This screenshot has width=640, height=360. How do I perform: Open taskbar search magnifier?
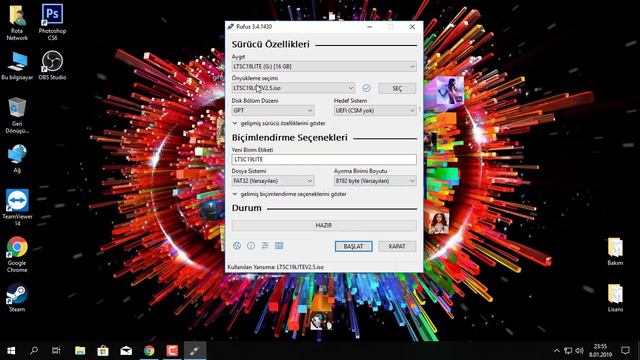tap(34, 351)
